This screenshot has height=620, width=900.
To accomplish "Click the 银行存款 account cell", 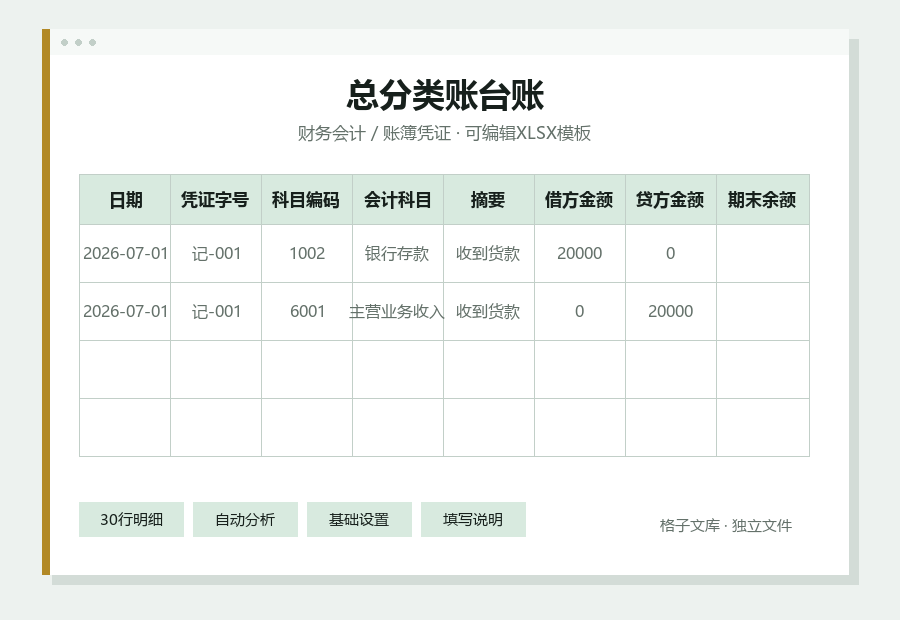I will coord(398,253).
